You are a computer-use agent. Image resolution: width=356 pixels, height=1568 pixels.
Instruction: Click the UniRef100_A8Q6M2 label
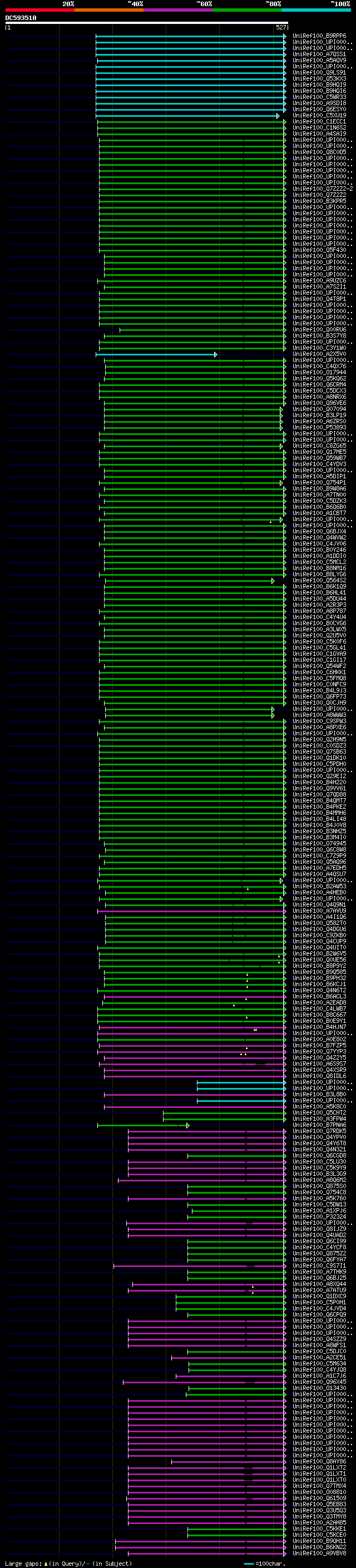(319, 1180)
